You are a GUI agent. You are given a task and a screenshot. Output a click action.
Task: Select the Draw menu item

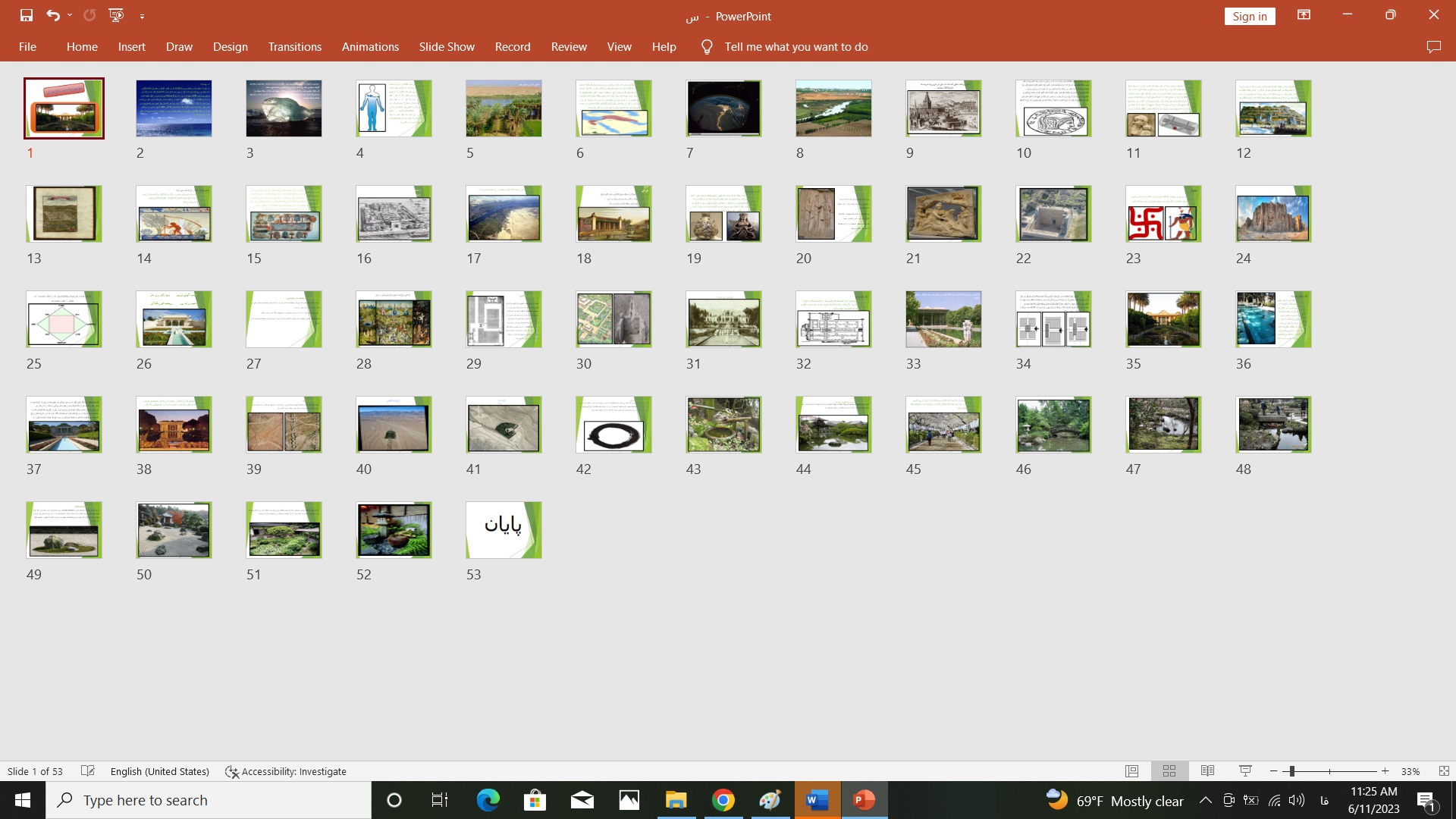[x=178, y=46]
